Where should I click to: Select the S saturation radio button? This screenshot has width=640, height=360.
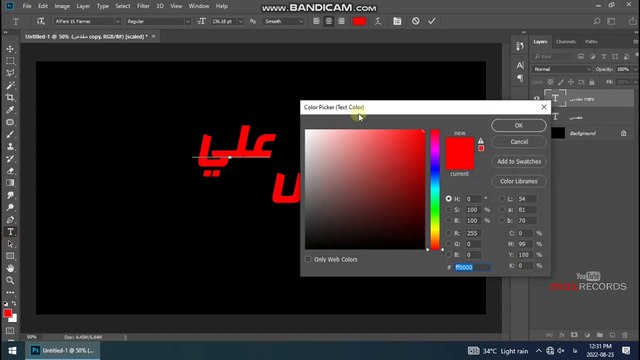449,209
